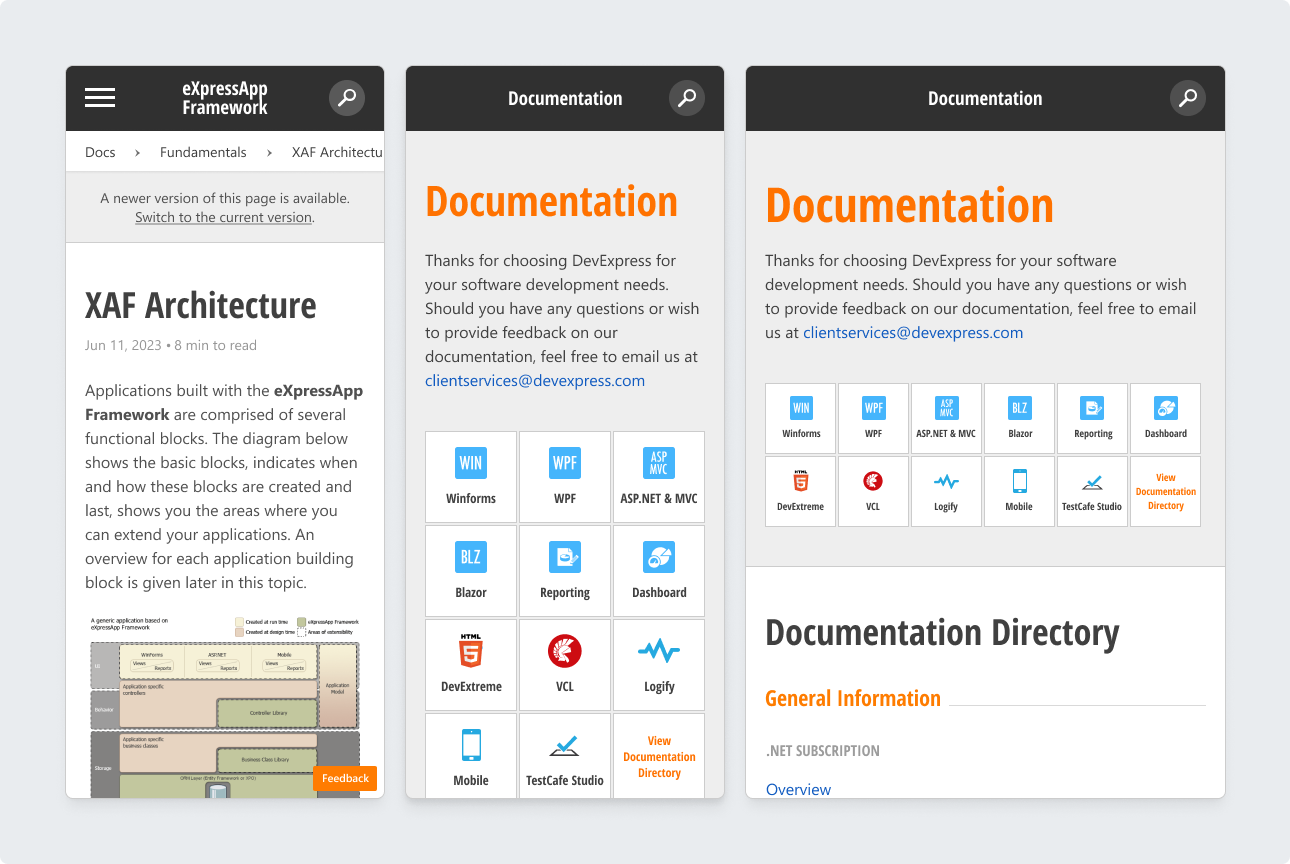The image size is (1290, 864).
Task: Click the orange Feedback button
Action: (345, 778)
